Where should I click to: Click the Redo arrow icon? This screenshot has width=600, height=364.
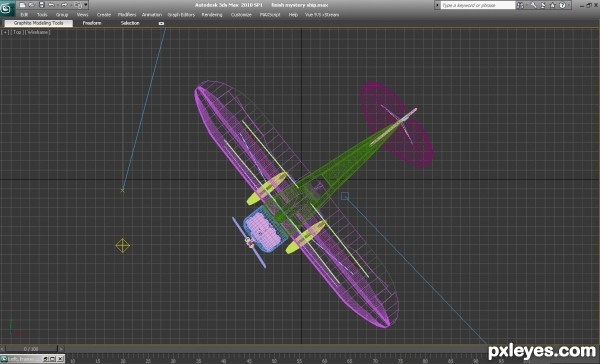(64, 5)
